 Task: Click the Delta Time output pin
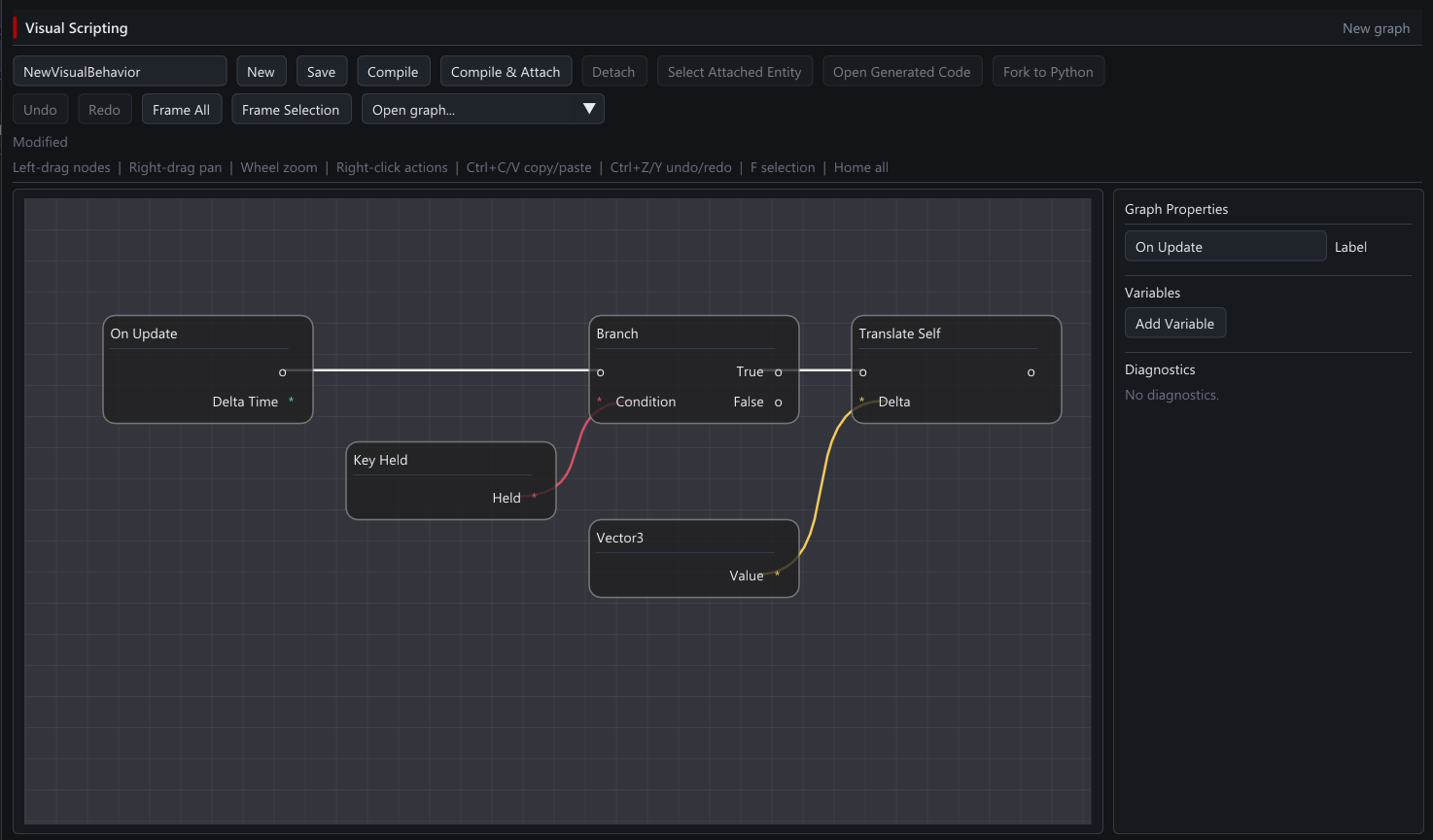[291, 401]
